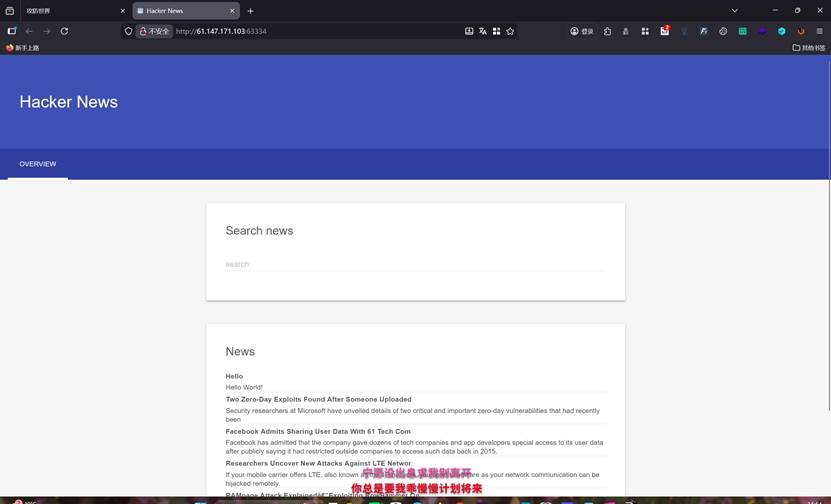Viewport: 831px width, 504px height.
Task: Focus the address bar URL field
Action: [x=318, y=31]
